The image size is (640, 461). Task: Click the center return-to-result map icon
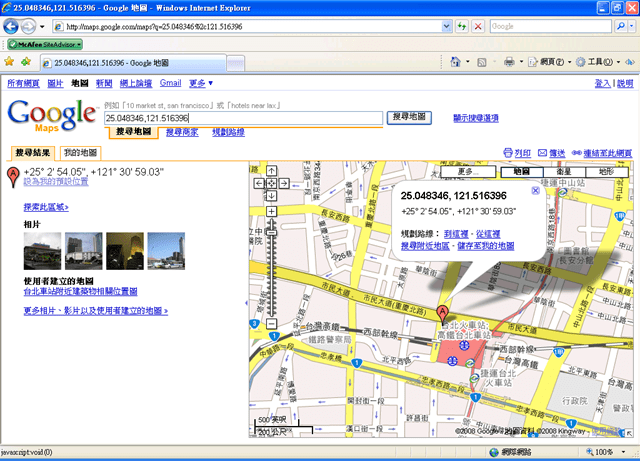[271, 183]
